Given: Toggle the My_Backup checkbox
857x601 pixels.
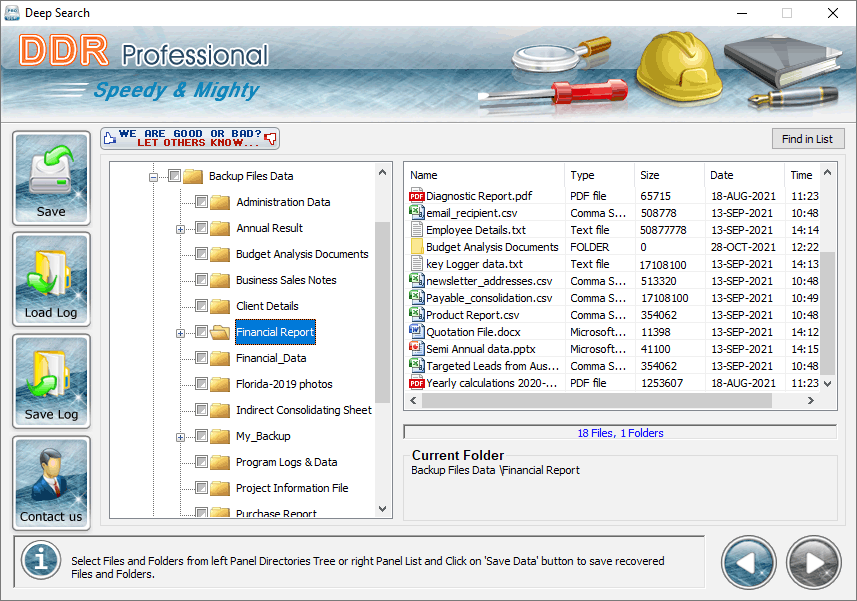Looking at the screenshot, I should click(201, 435).
